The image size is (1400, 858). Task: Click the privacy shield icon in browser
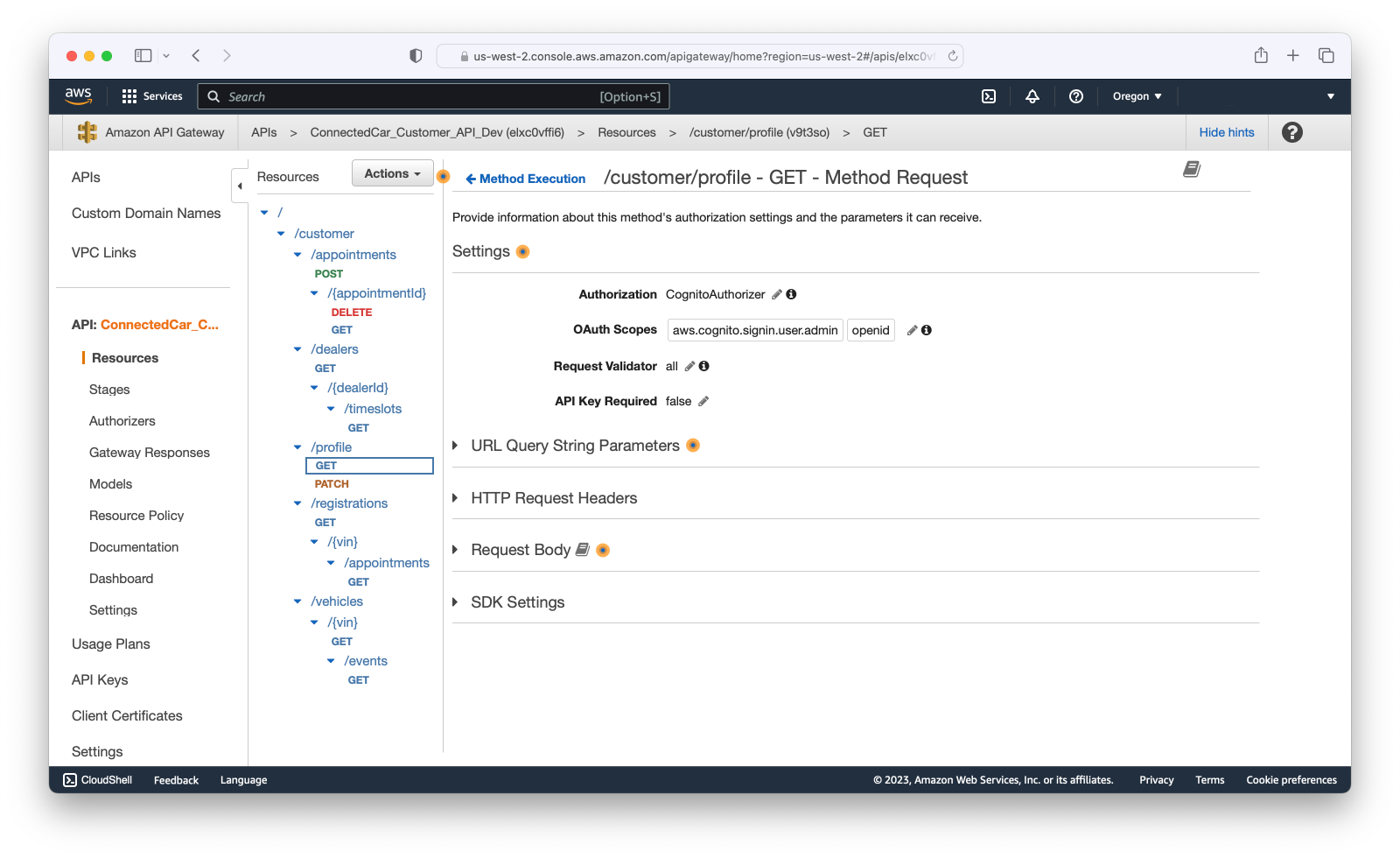(416, 56)
